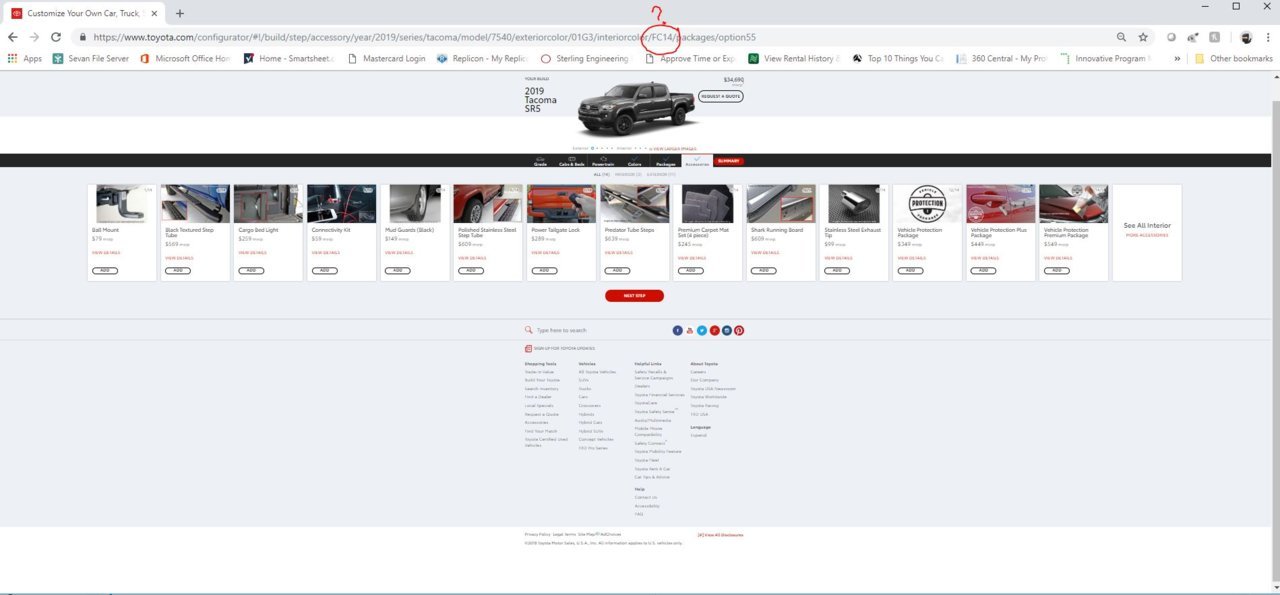Open the View Rental History bookmark
This screenshot has width=1280, height=595.
point(794,59)
